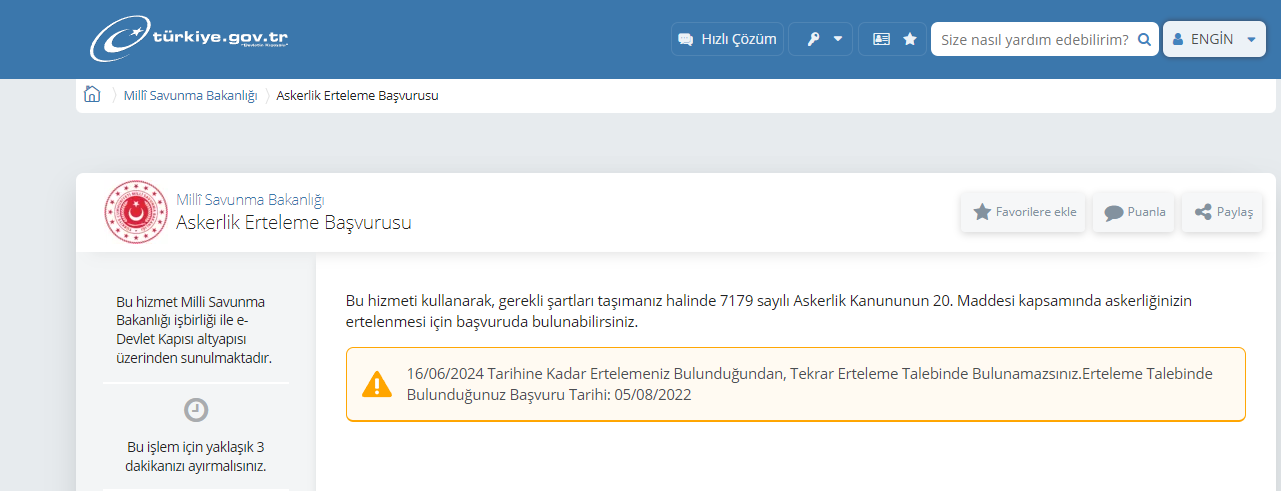Image resolution: width=1281 pixels, height=491 pixels.
Task: Open Millî Savunma Bakanlığı breadcrumb link
Action: click(190, 96)
